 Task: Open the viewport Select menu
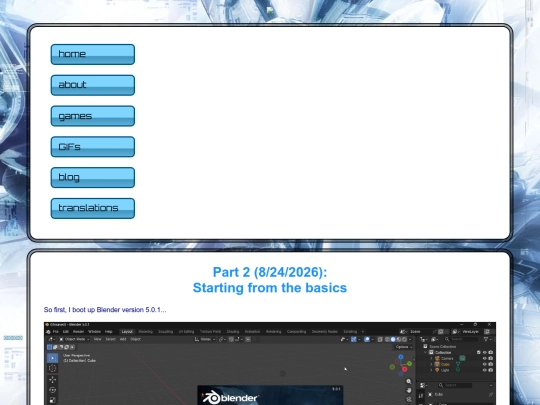point(111,339)
